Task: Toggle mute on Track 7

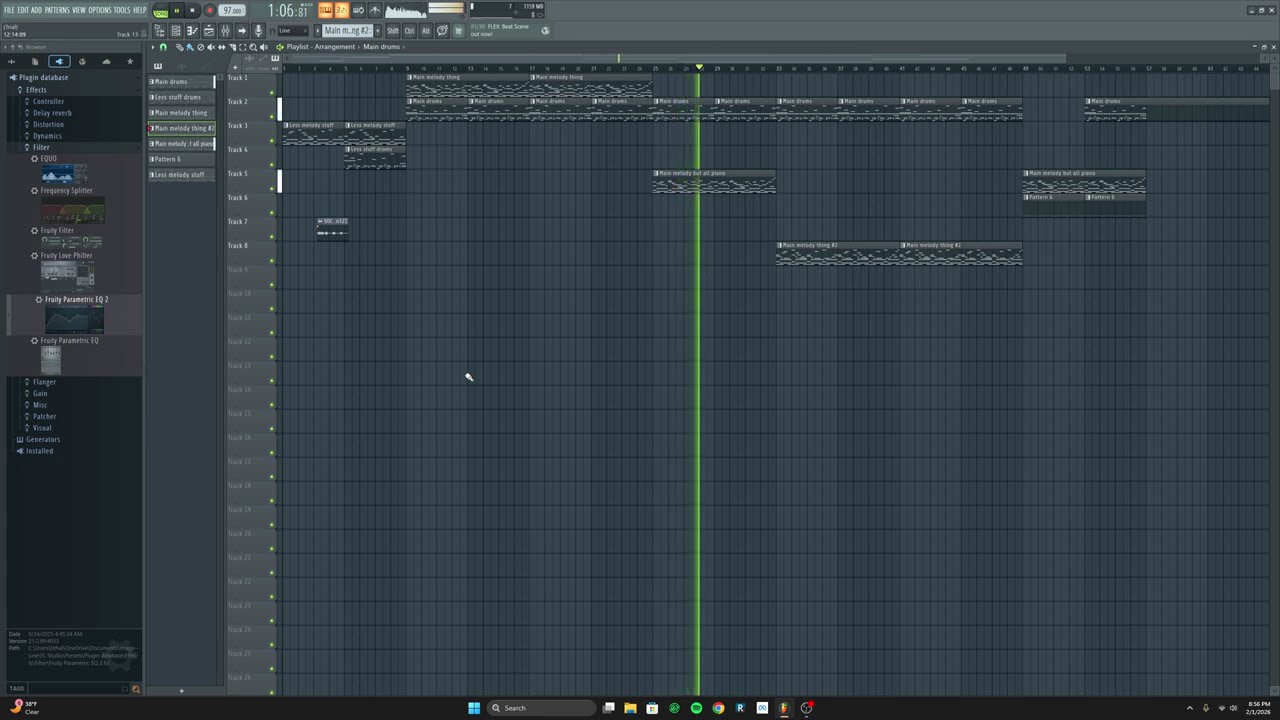Action: (x=272, y=237)
